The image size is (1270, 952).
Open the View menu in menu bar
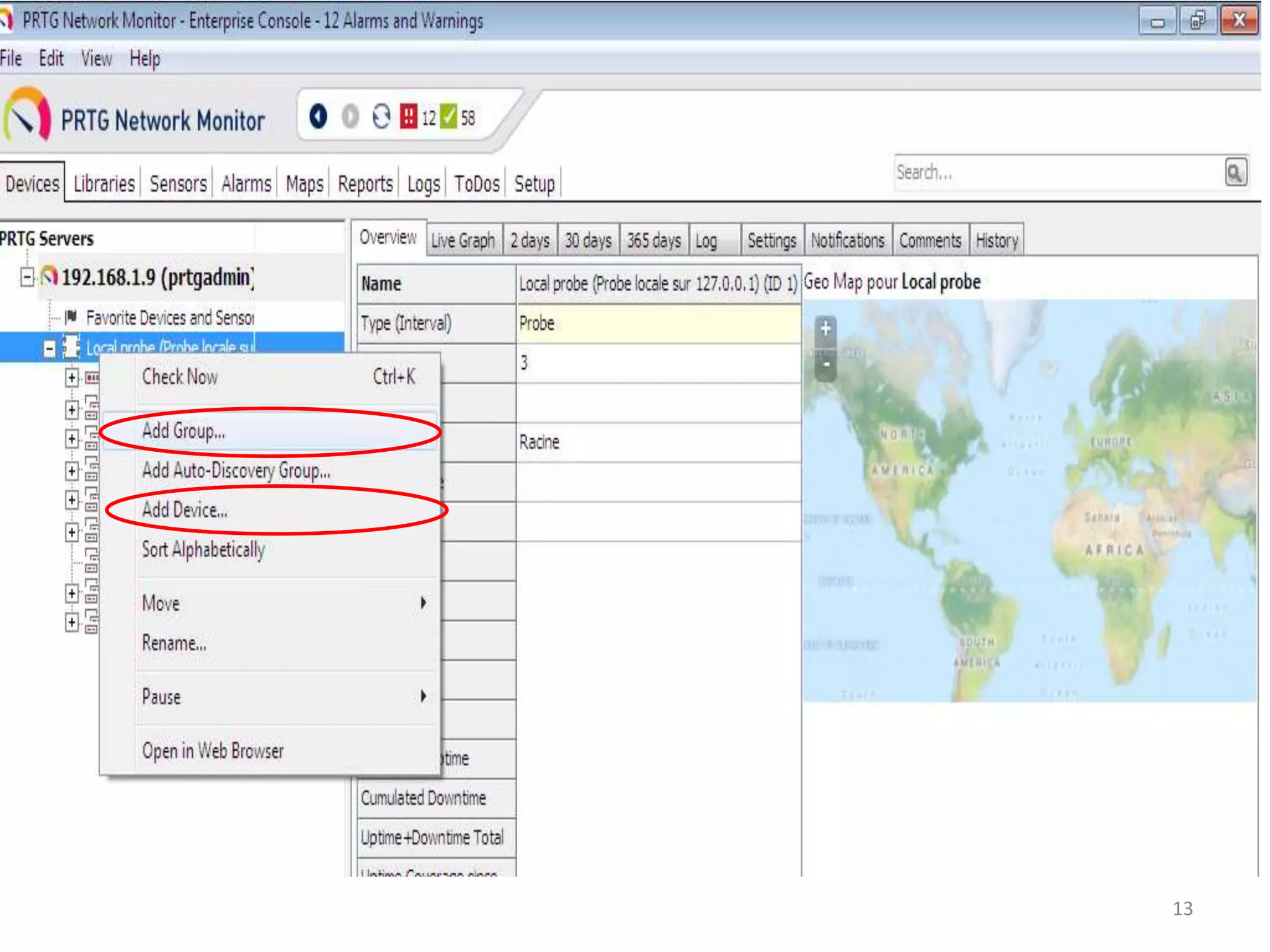[x=96, y=59]
